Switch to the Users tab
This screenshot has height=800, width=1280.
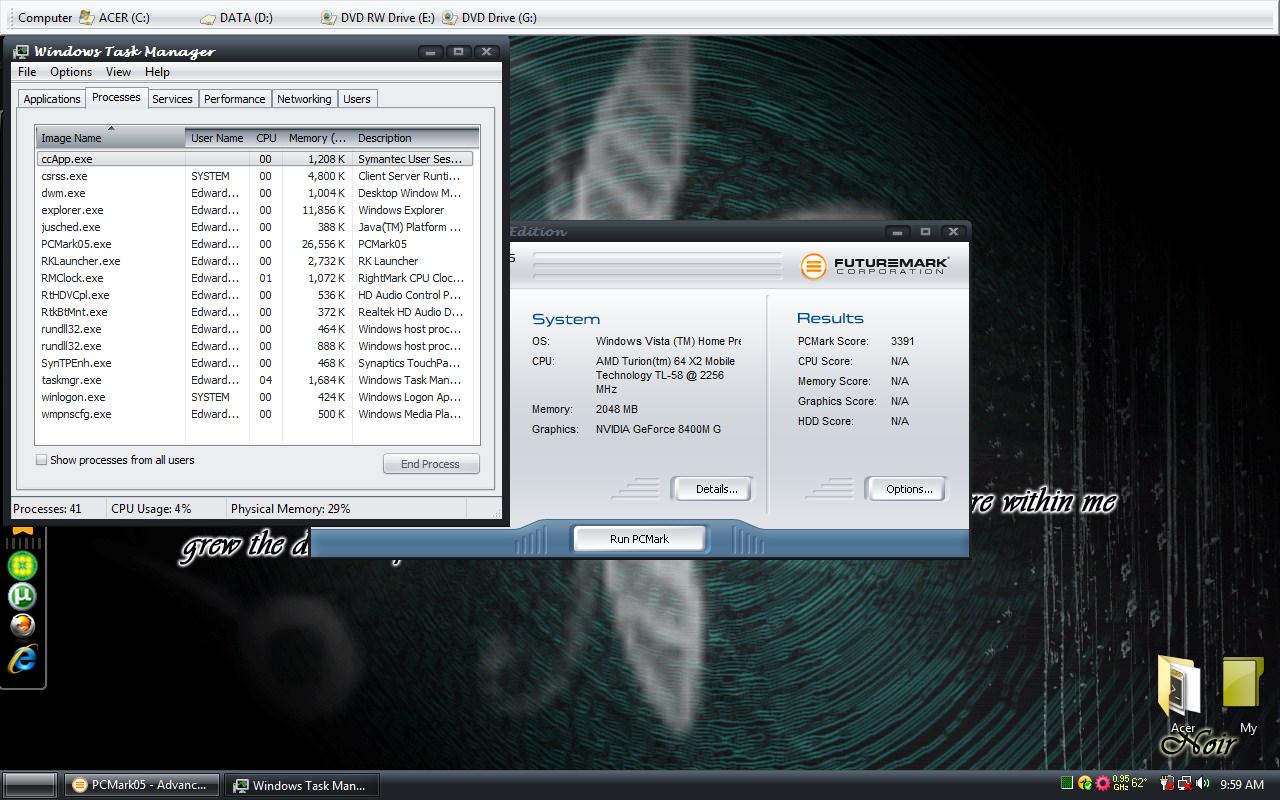tap(357, 99)
